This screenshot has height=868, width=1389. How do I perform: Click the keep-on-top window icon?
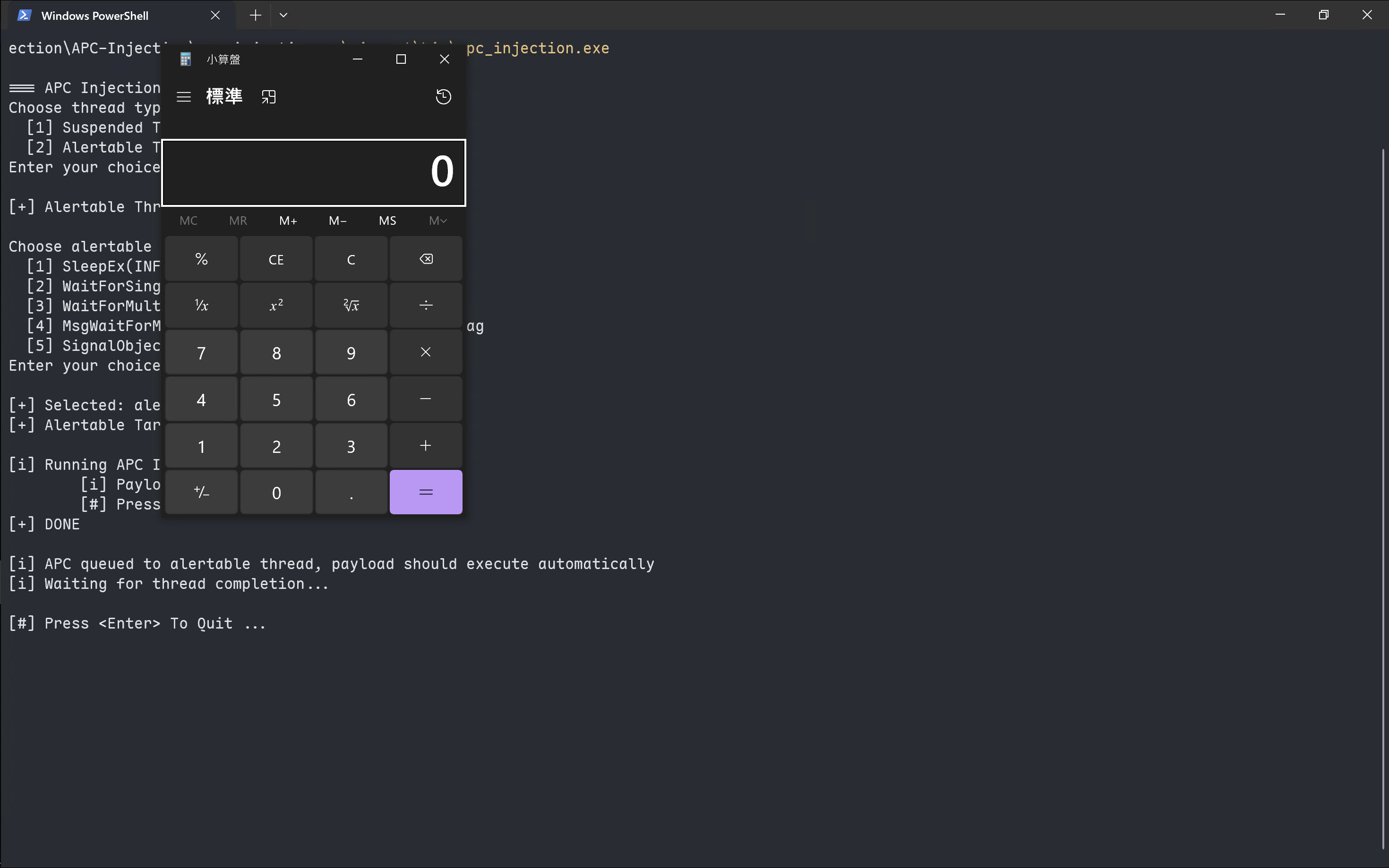pos(269,96)
